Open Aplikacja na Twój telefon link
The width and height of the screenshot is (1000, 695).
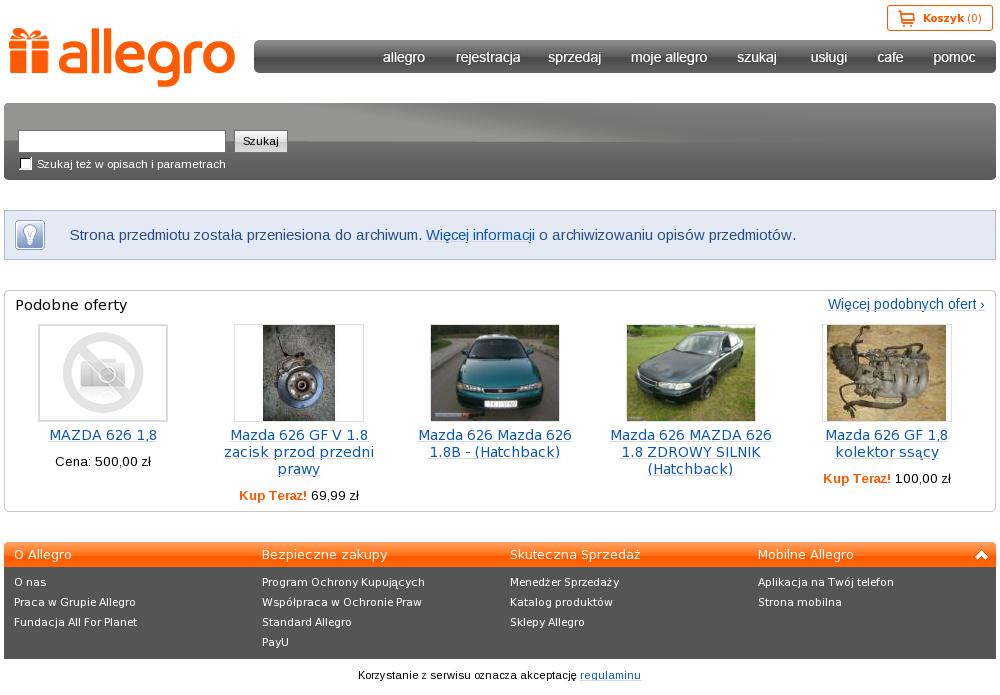pos(826,582)
